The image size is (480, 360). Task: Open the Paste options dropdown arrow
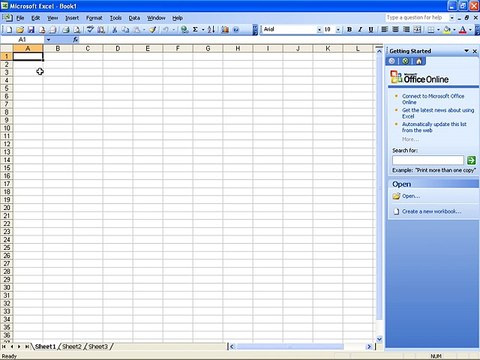point(144,30)
